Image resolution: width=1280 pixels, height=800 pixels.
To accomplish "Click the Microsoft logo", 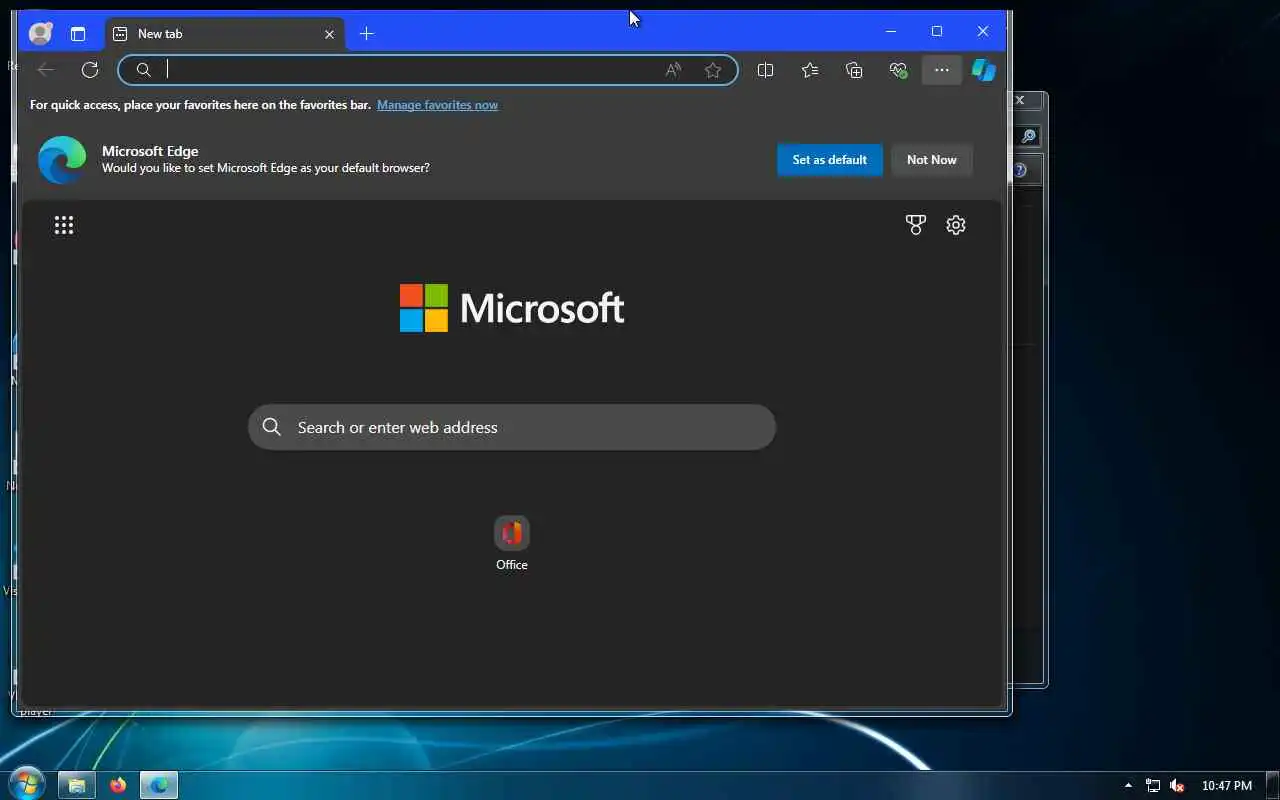I will 512,308.
